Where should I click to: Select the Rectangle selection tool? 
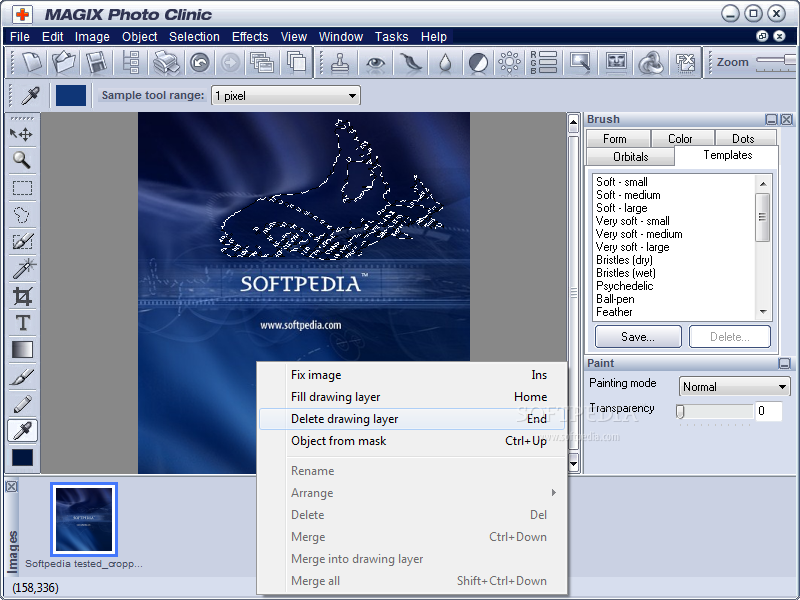22,188
